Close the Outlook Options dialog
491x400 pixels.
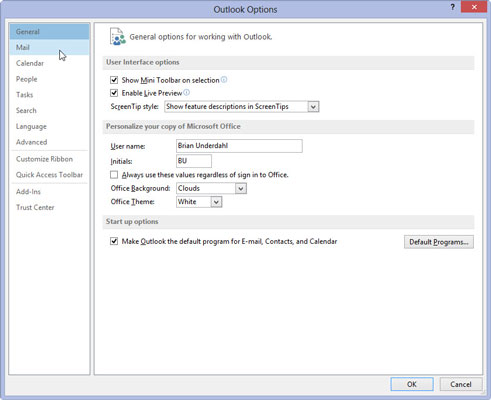point(474,7)
